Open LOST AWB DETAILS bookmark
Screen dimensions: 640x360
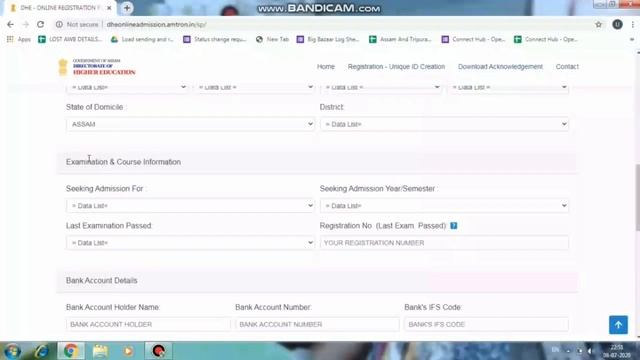coord(70,39)
